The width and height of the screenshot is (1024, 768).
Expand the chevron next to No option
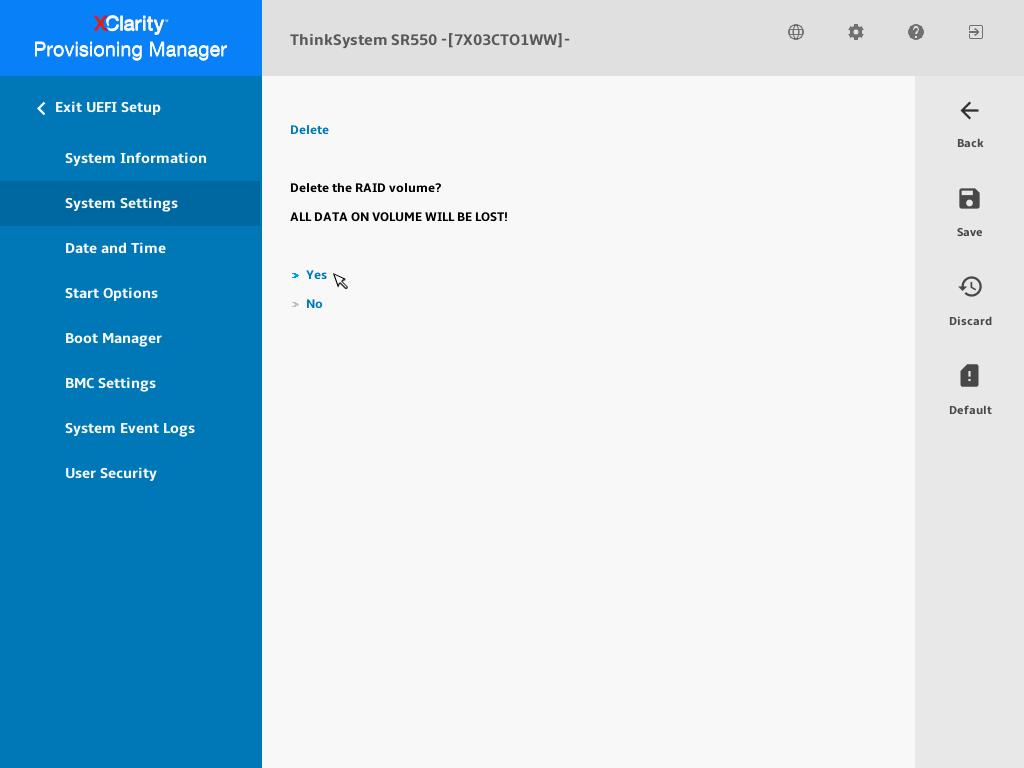click(295, 304)
